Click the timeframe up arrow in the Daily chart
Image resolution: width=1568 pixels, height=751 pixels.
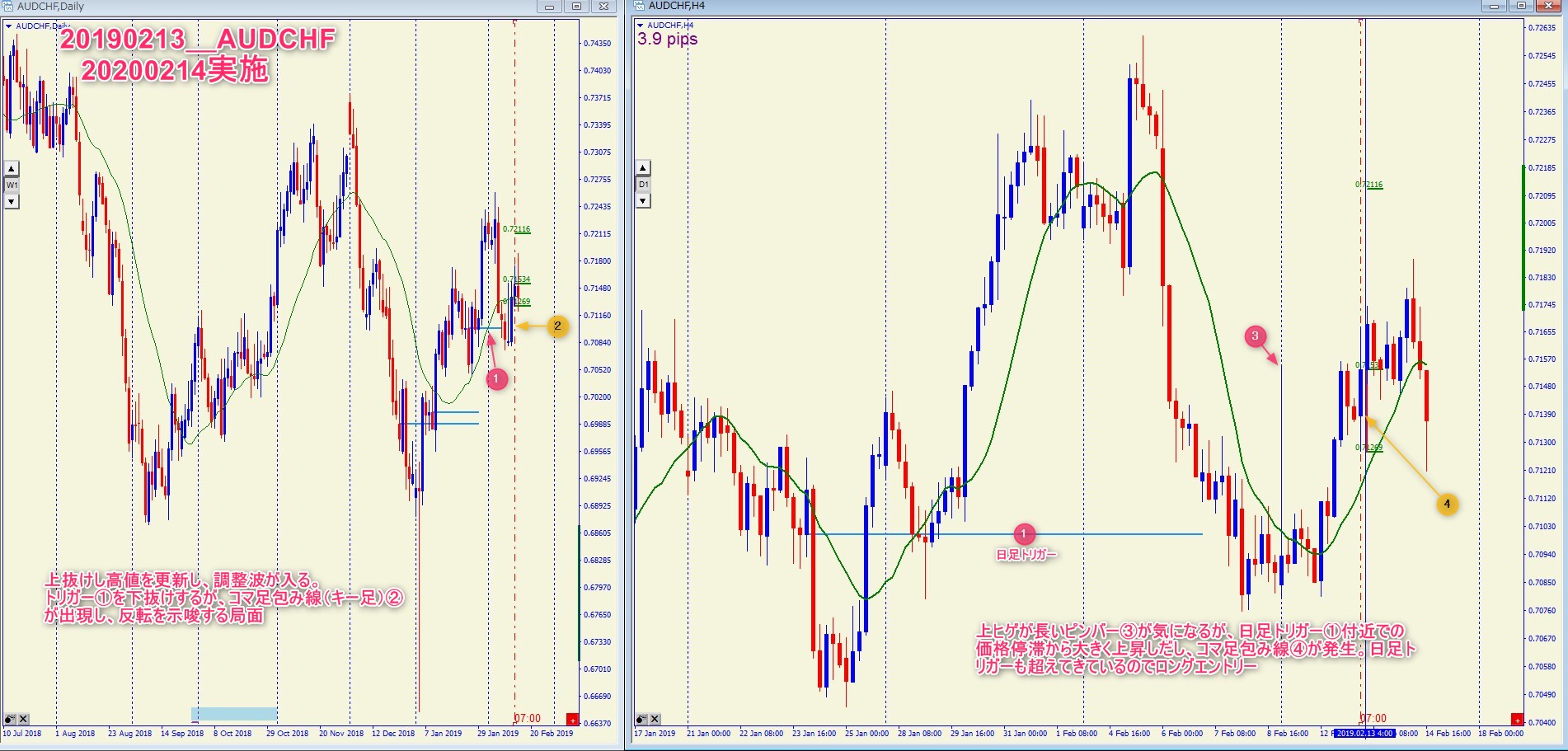point(12,169)
